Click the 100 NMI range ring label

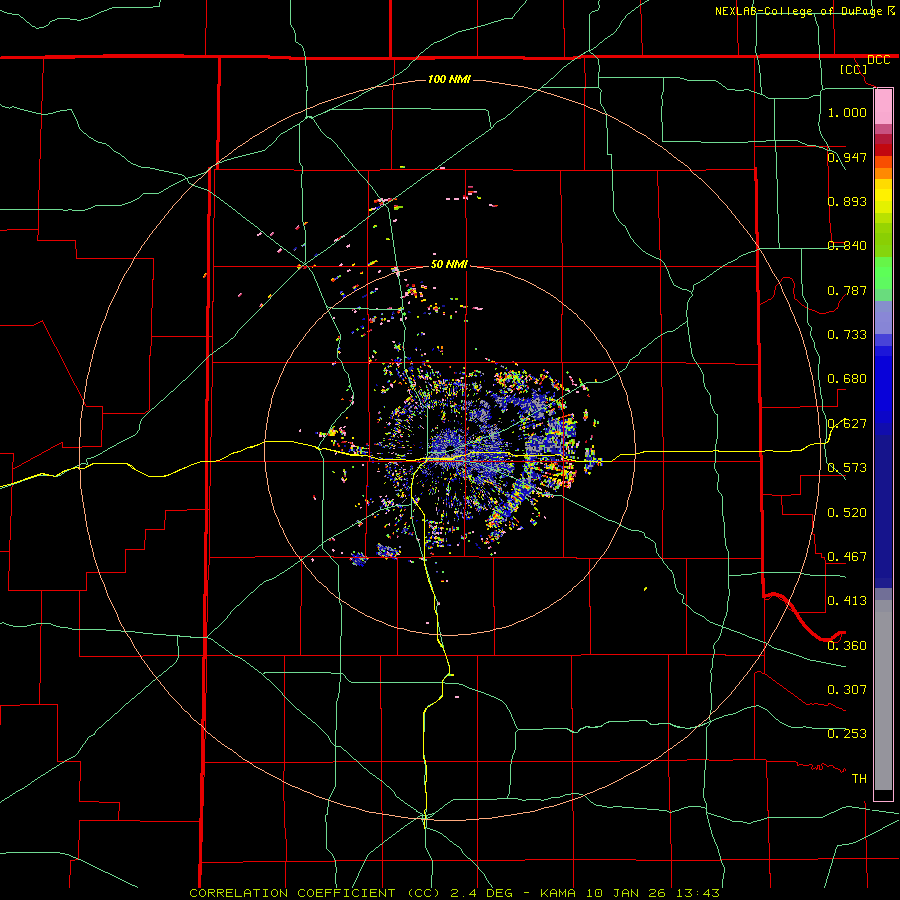coord(449,79)
